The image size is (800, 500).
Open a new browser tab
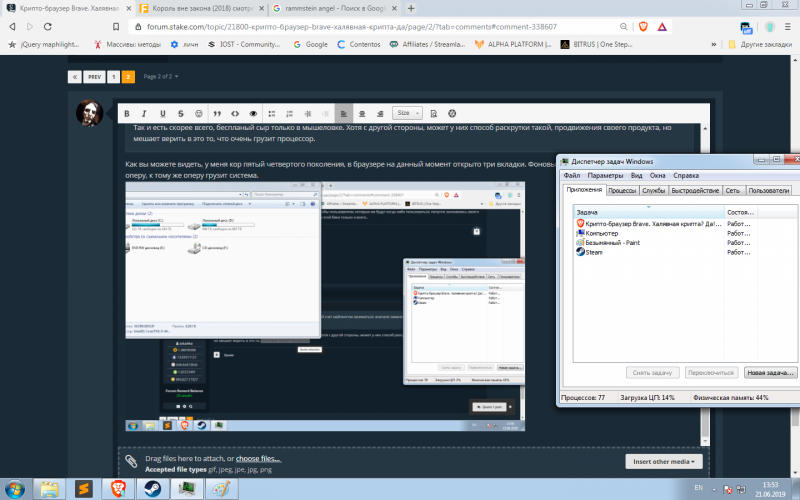tap(411, 8)
